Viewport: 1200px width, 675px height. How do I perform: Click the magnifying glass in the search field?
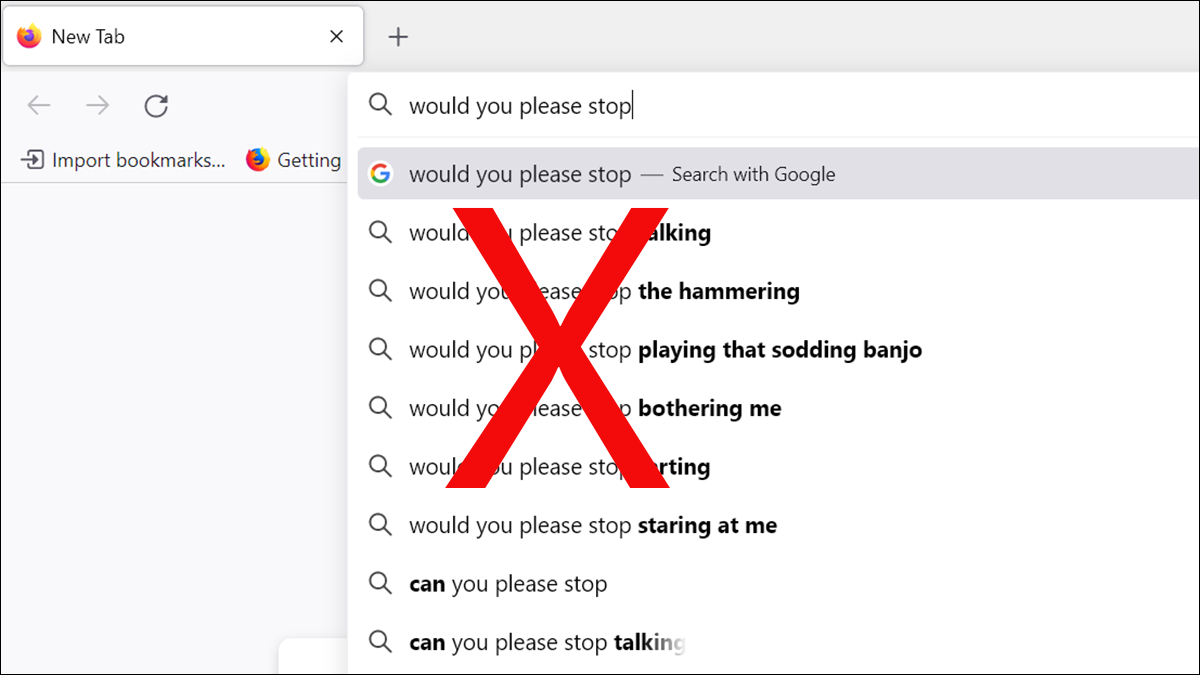click(x=381, y=104)
